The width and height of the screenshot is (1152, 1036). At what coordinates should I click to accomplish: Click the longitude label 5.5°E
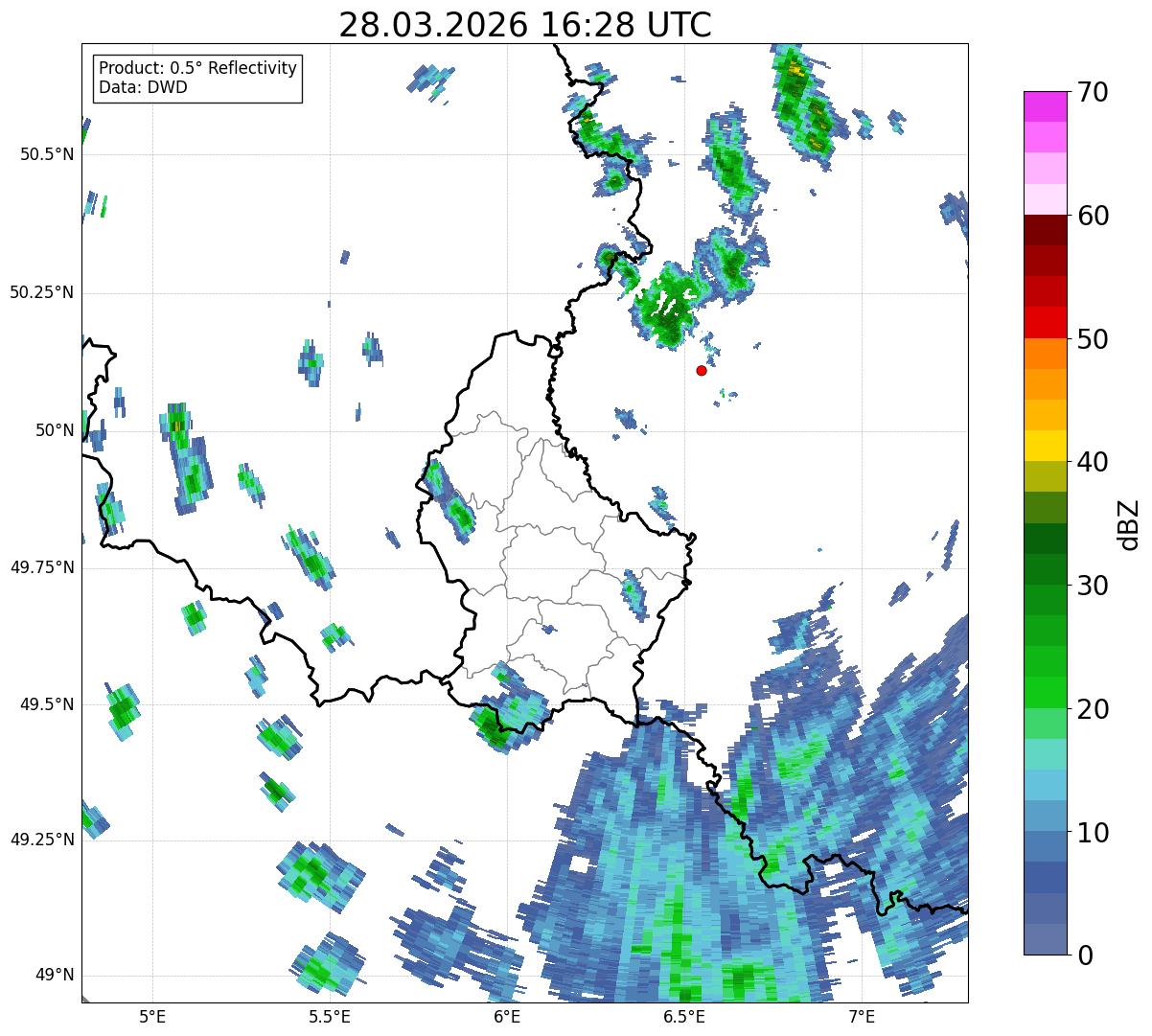[330, 1016]
